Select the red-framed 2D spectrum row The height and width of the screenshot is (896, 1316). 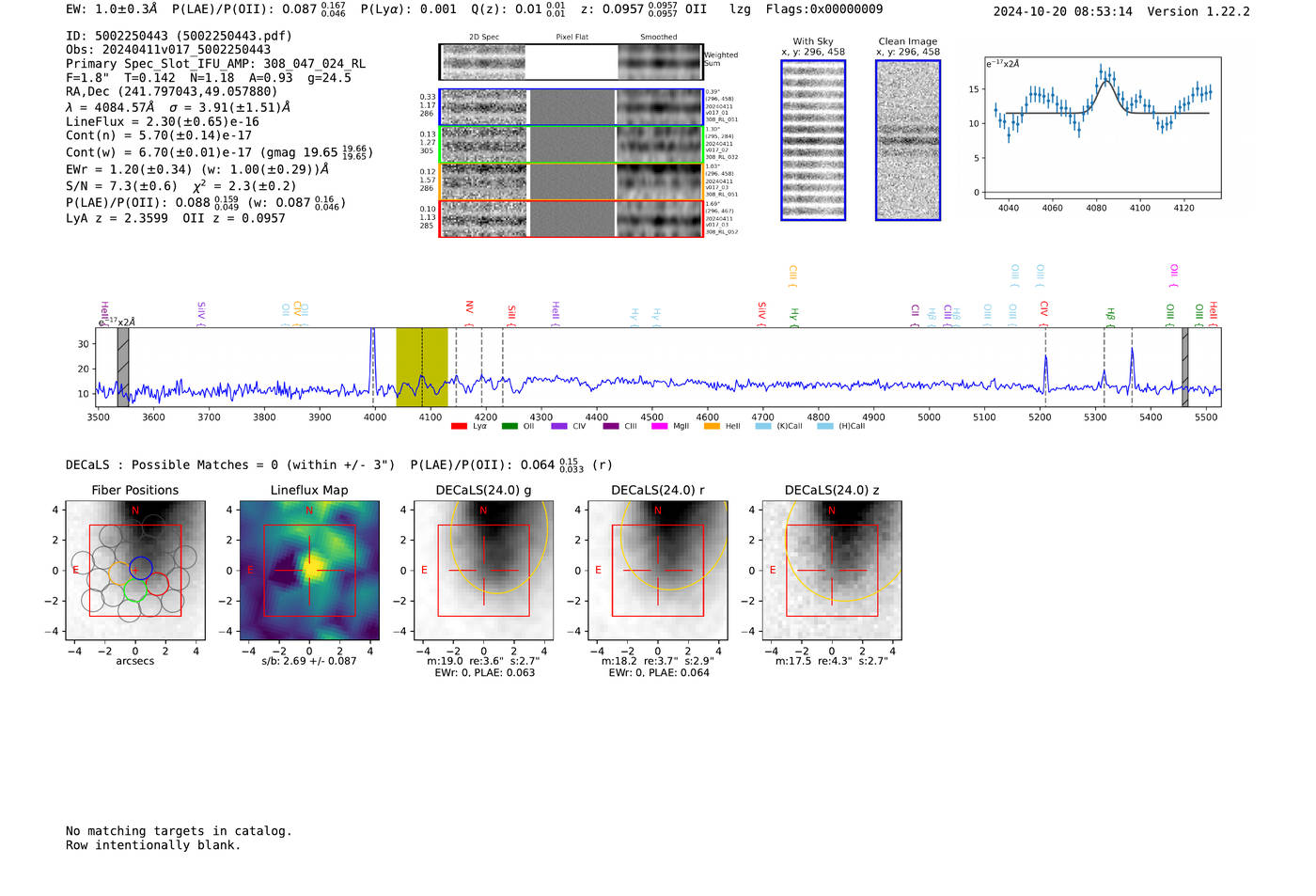point(571,218)
